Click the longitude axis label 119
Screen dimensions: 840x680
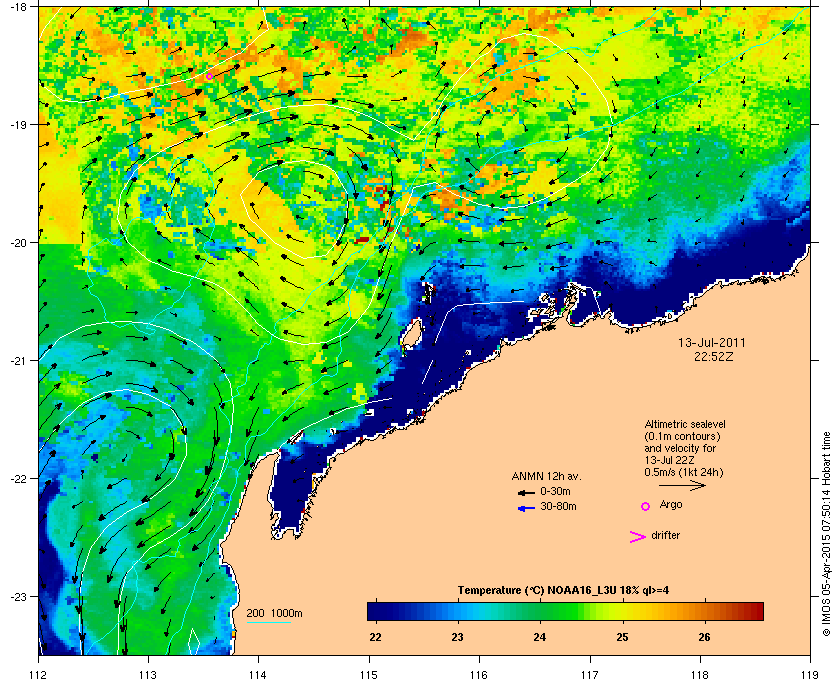tap(810, 675)
